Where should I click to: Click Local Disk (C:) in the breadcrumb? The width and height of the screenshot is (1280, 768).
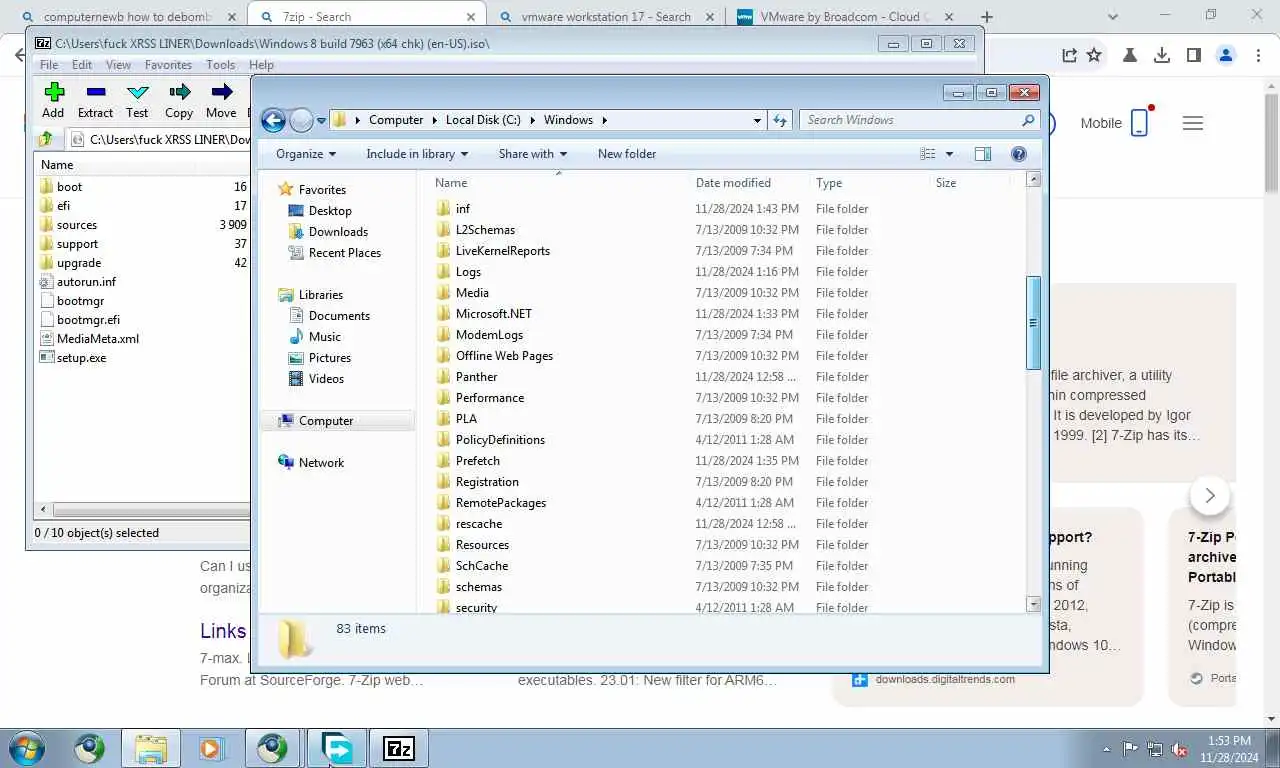tap(483, 120)
